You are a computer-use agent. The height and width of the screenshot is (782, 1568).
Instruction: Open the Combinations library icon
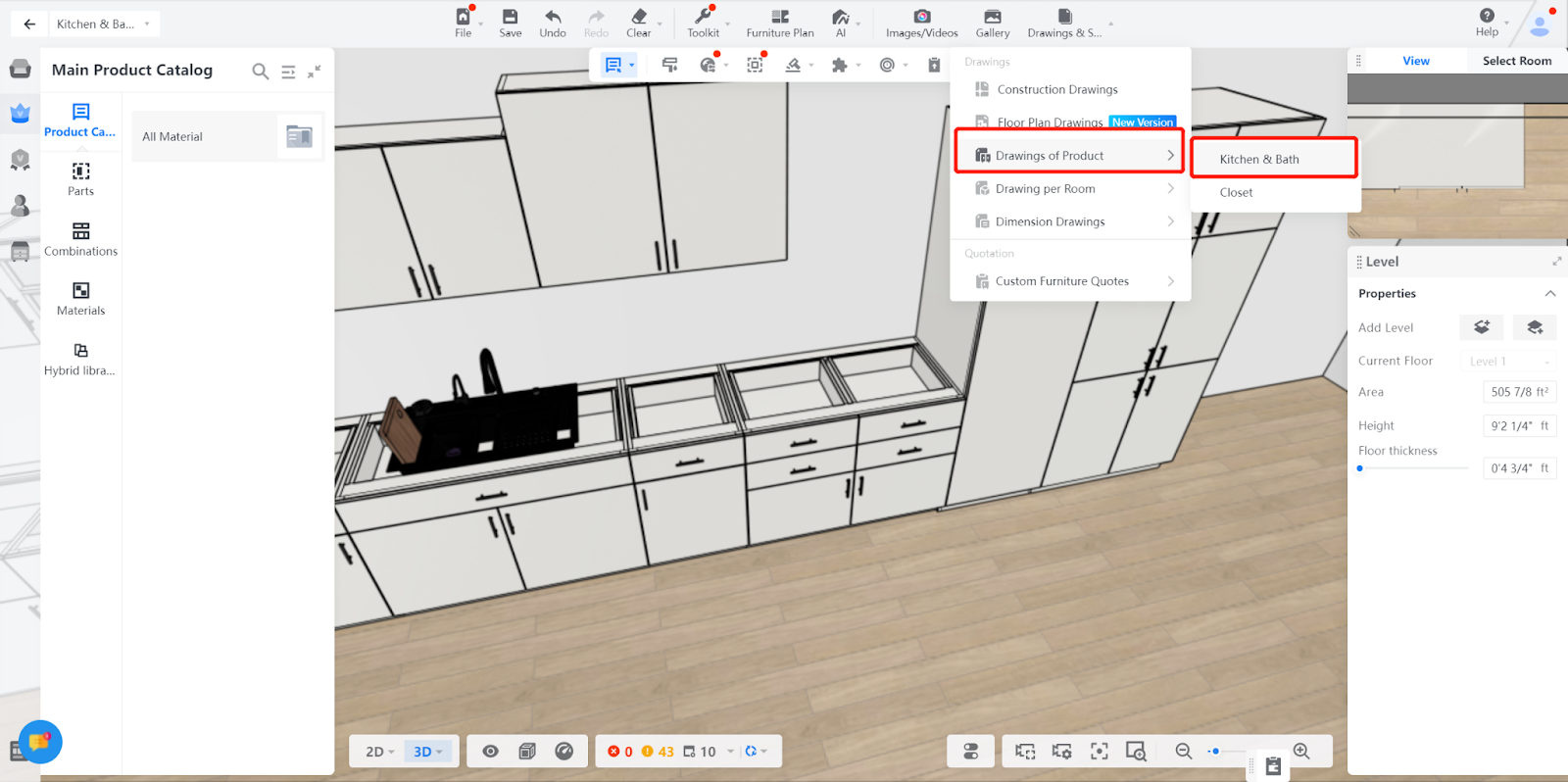[80, 239]
